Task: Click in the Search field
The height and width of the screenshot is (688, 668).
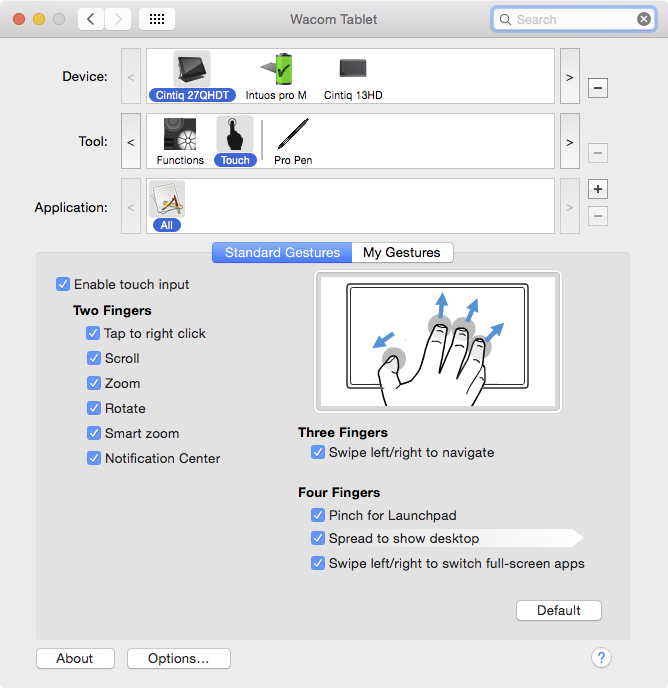Action: click(573, 19)
